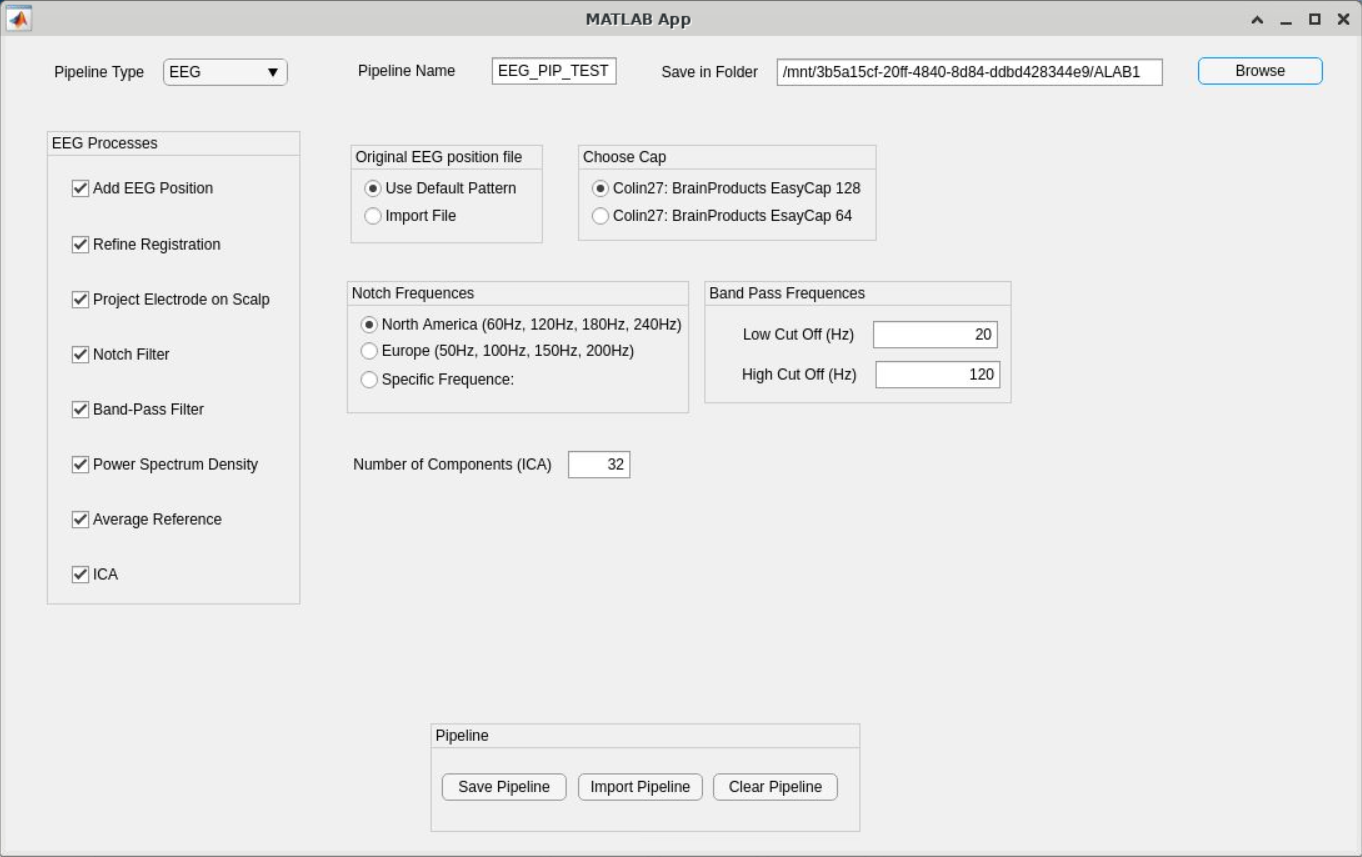The width and height of the screenshot is (1362, 857).
Task: Click the Notch Frequences panel title
Action: tap(413, 293)
